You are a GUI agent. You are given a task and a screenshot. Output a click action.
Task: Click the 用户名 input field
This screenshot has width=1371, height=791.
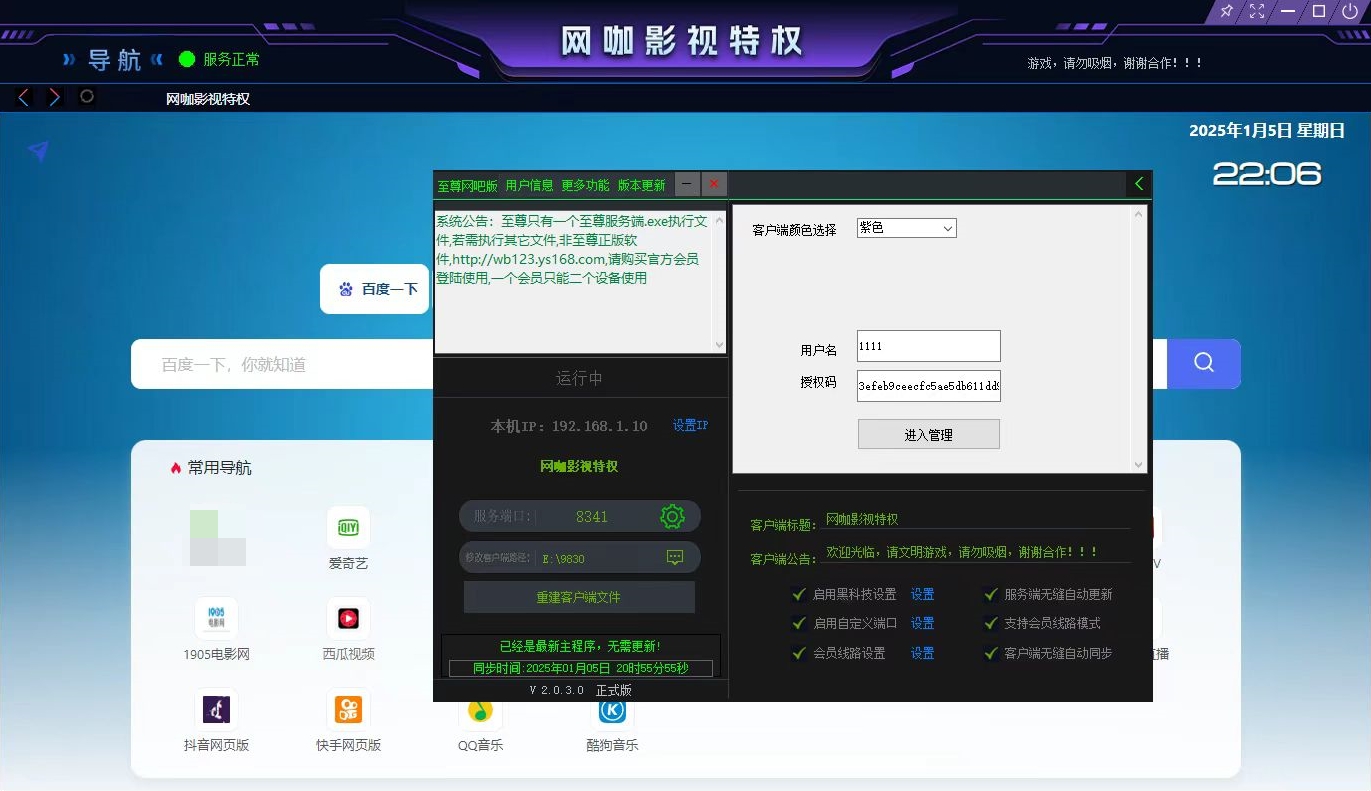[x=928, y=346]
